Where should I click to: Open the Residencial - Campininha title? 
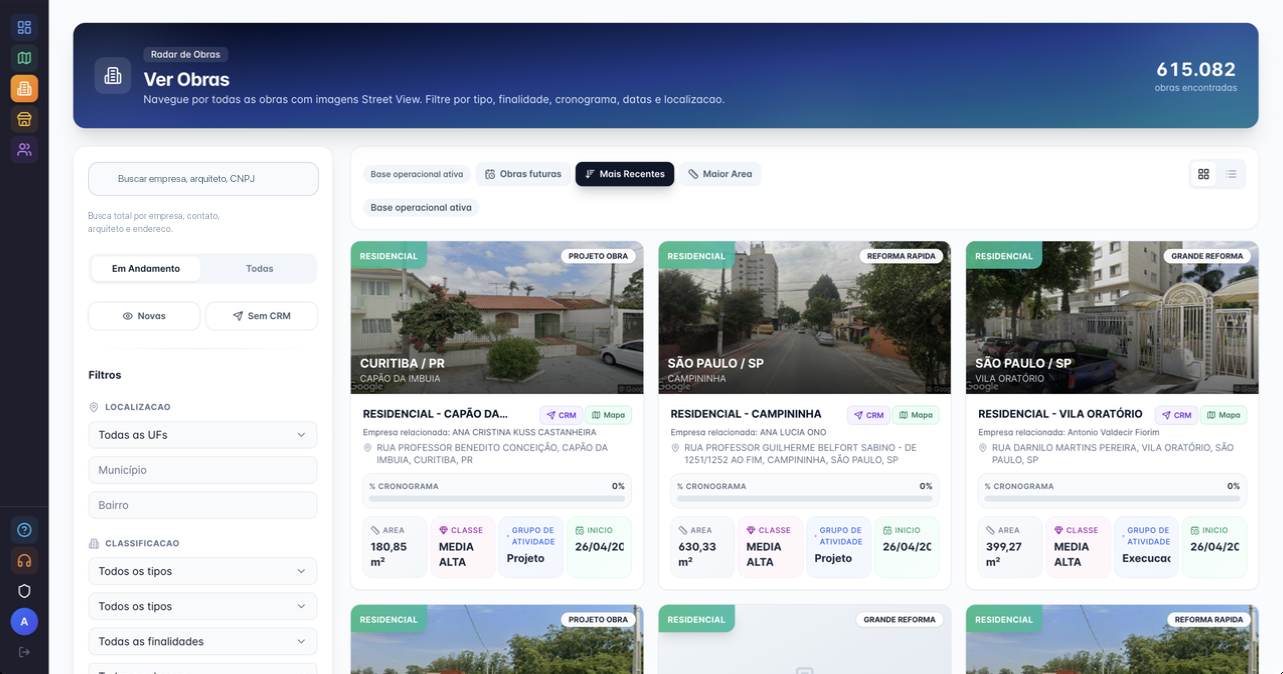coord(746,414)
